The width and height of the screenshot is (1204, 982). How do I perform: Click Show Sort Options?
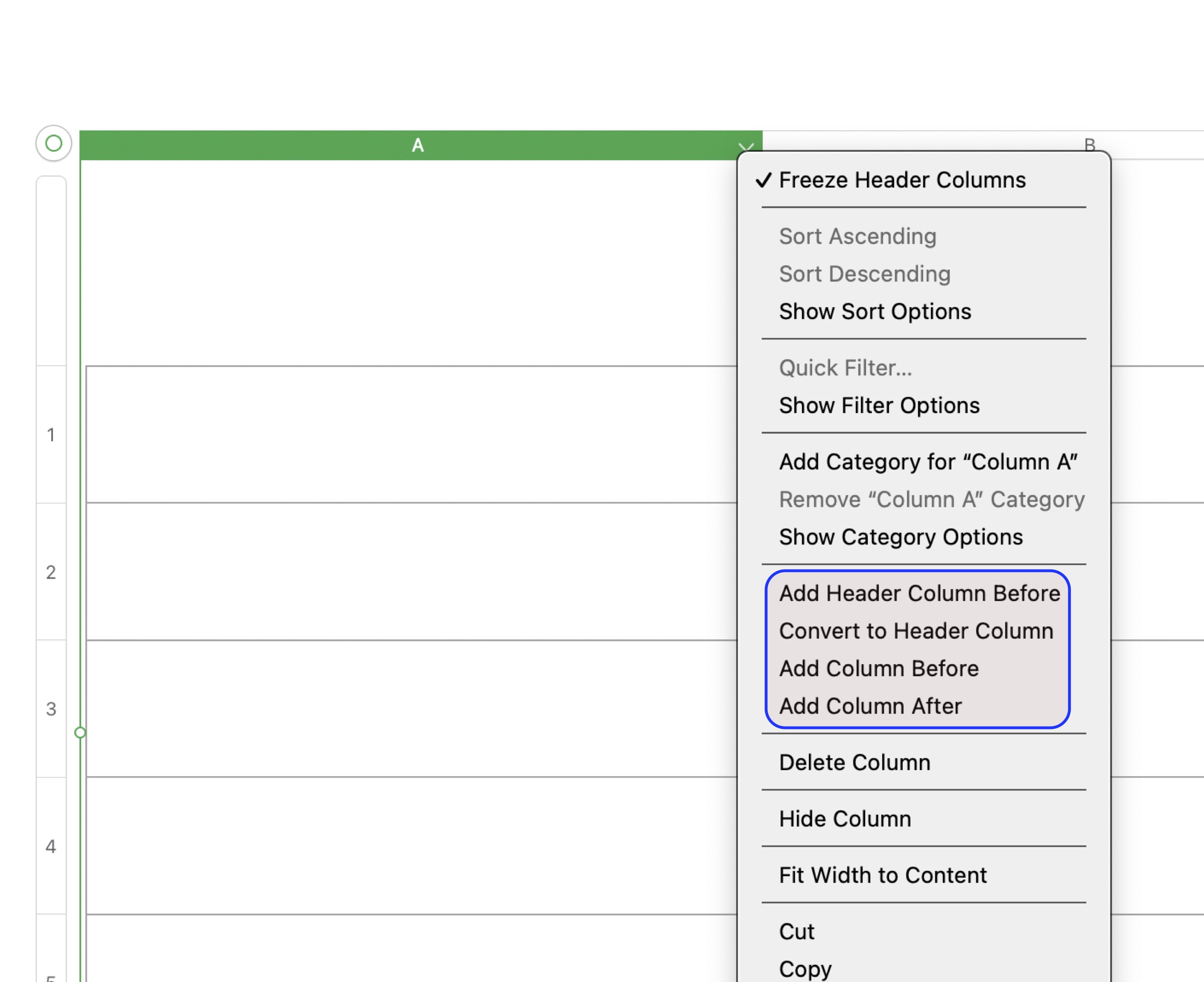point(875,311)
